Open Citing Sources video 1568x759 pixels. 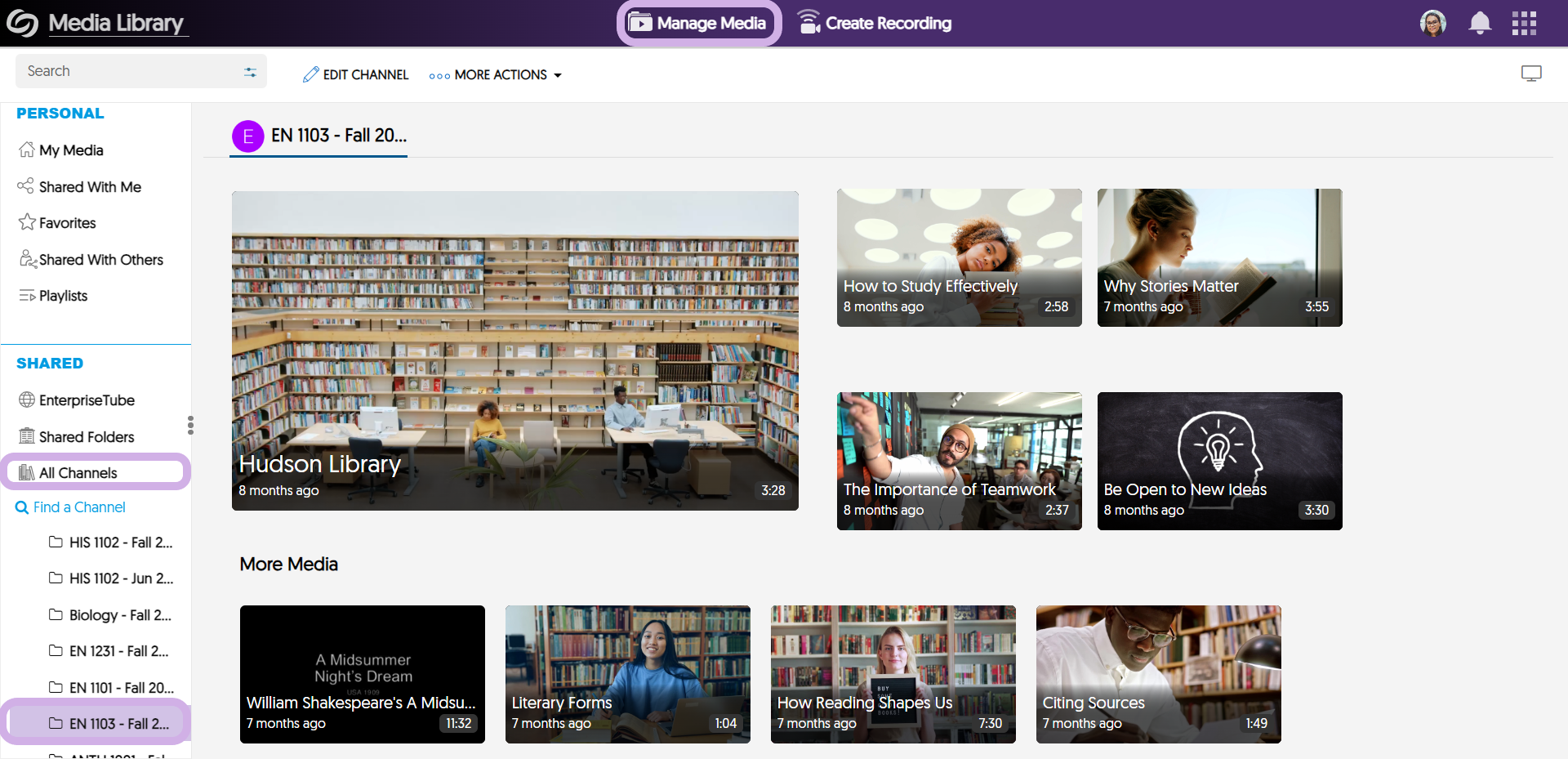(1159, 674)
